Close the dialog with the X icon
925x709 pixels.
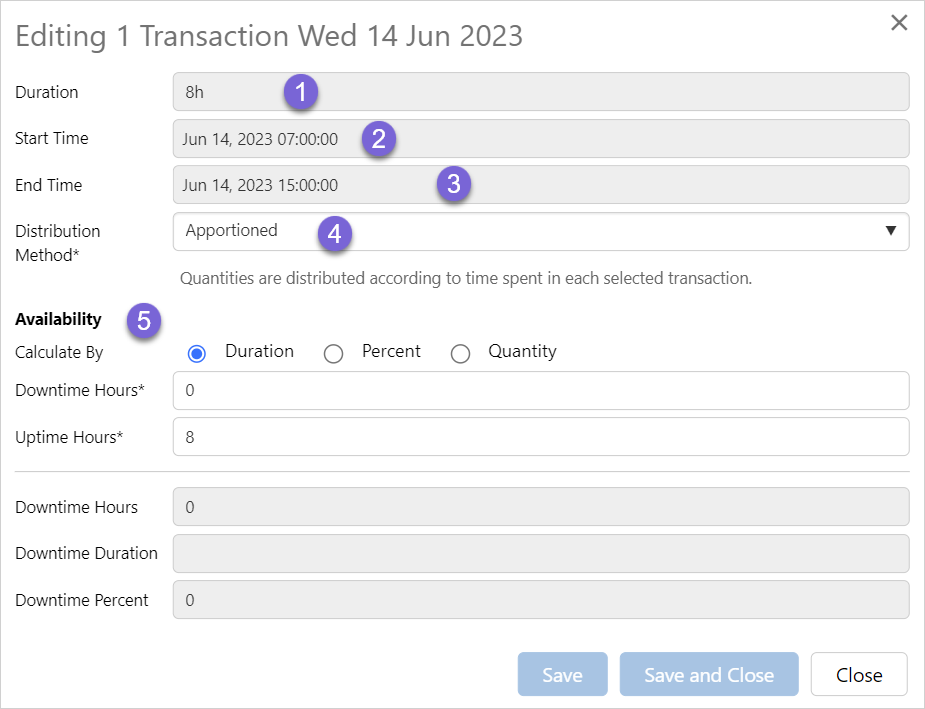[899, 23]
